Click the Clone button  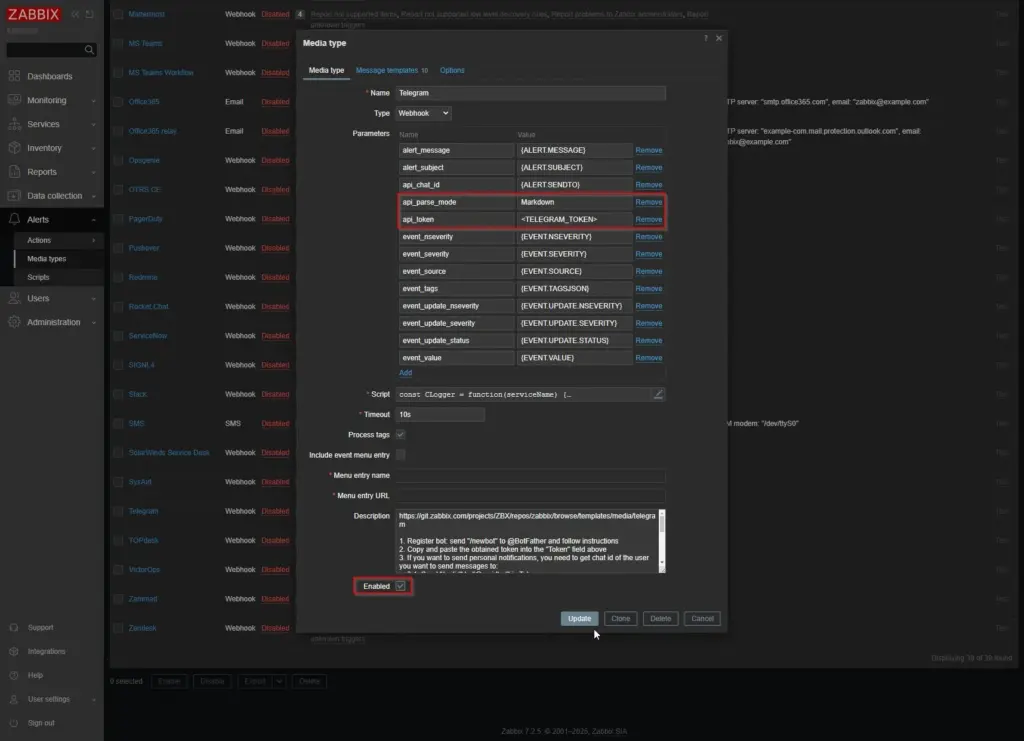[x=620, y=618]
